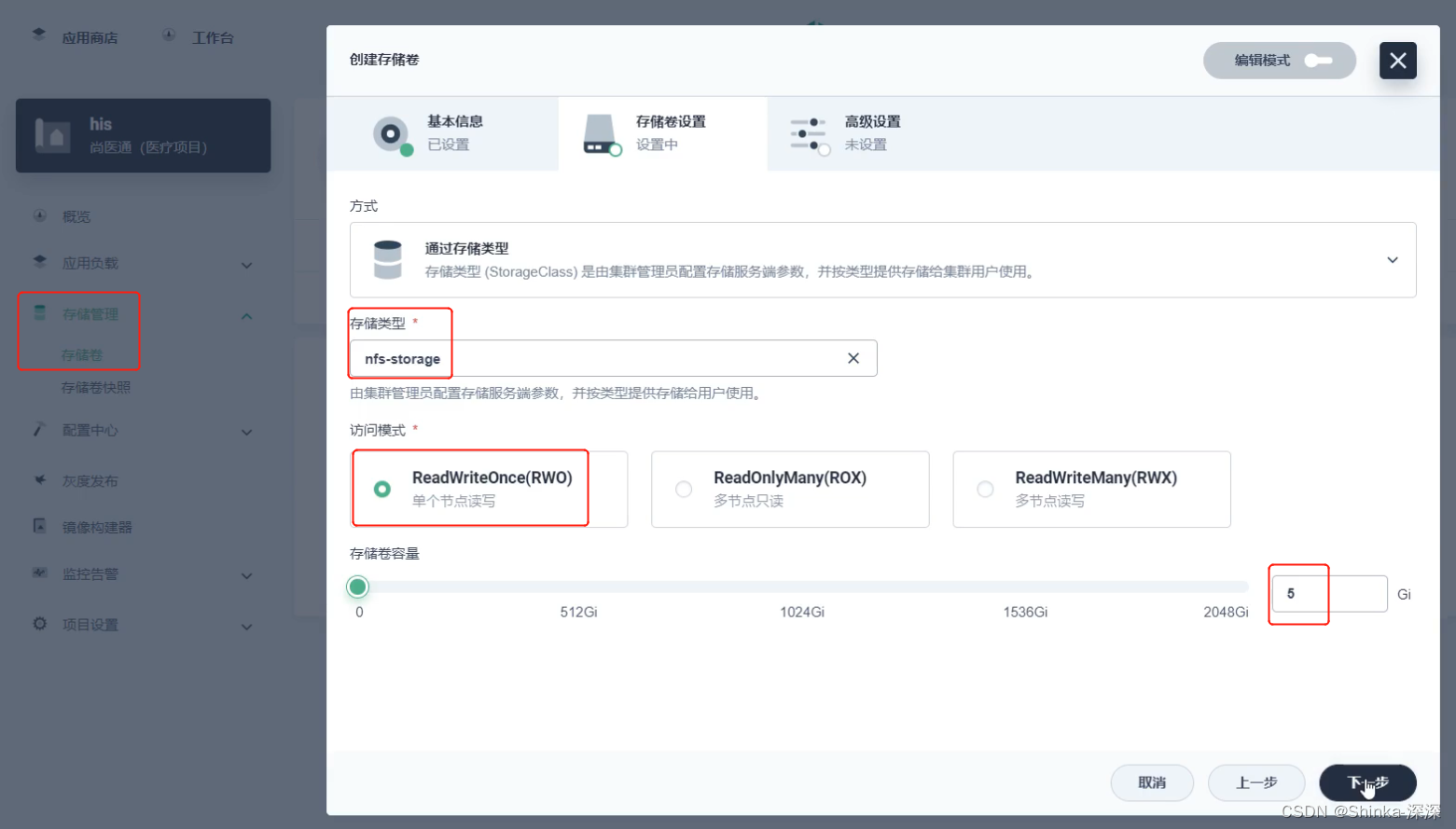Image resolution: width=1456 pixels, height=829 pixels.
Task: Expand the 项目设置 sidebar section
Action: click(x=246, y=627)
